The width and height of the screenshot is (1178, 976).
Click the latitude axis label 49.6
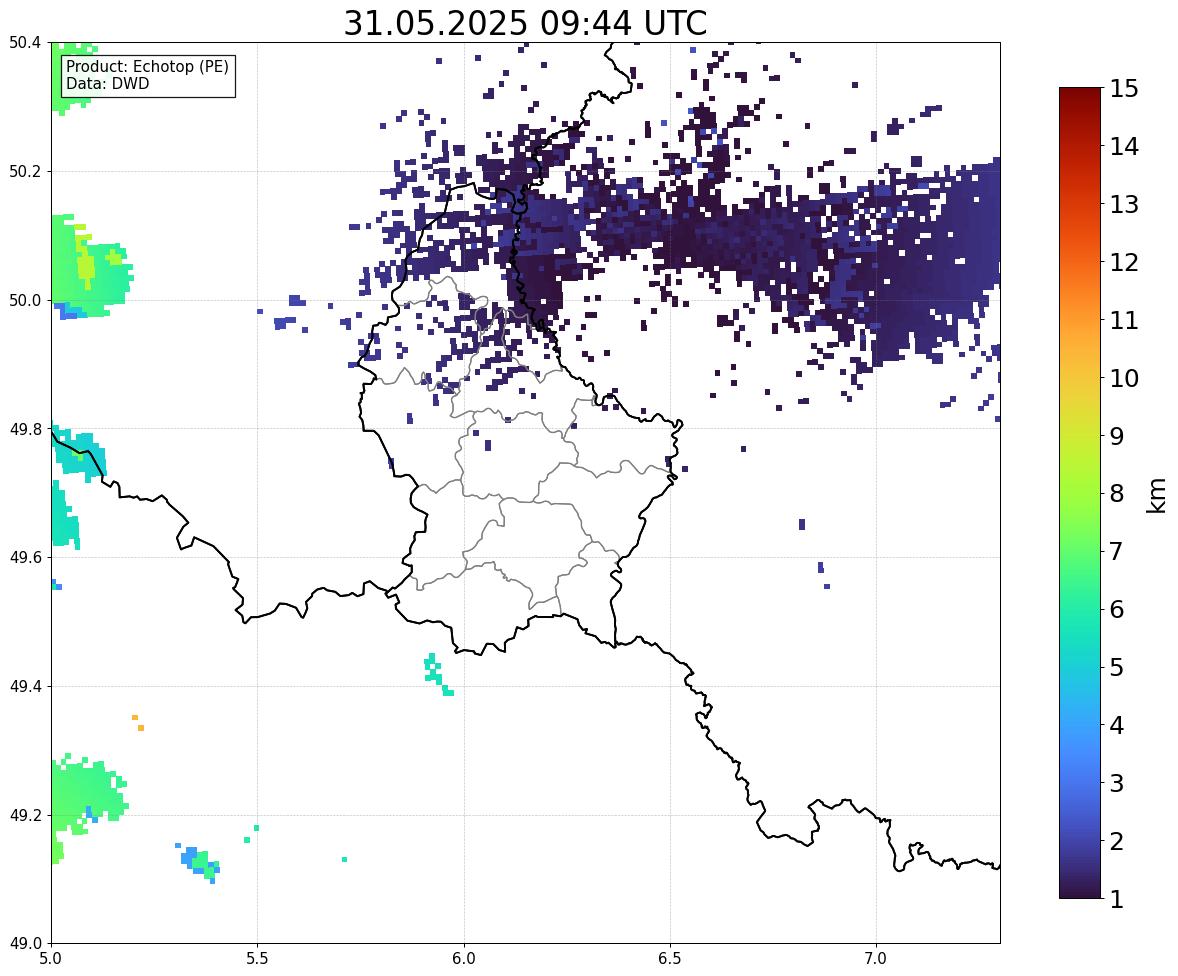click(x=25, y=557)
